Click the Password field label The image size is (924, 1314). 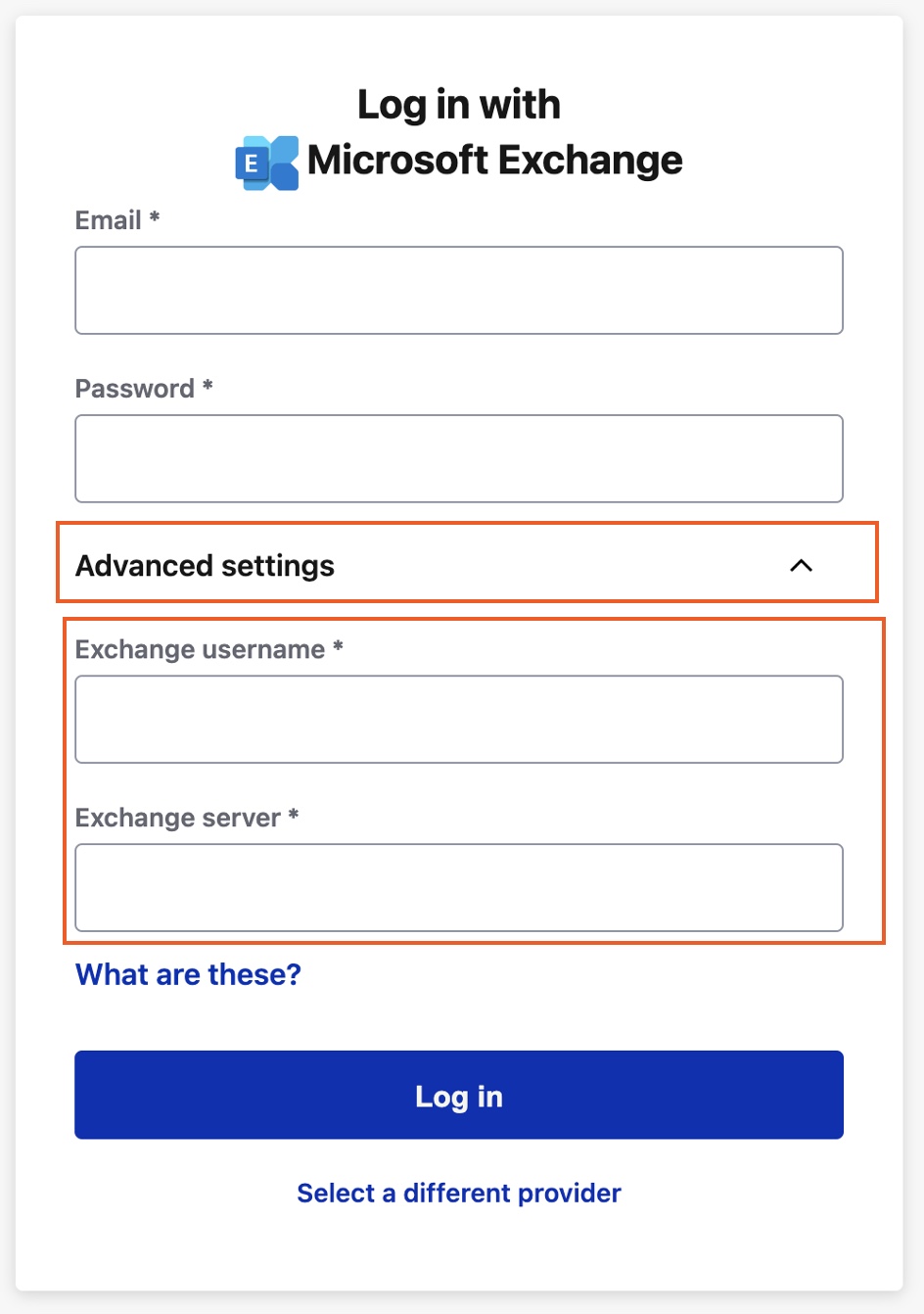(135, 389)
